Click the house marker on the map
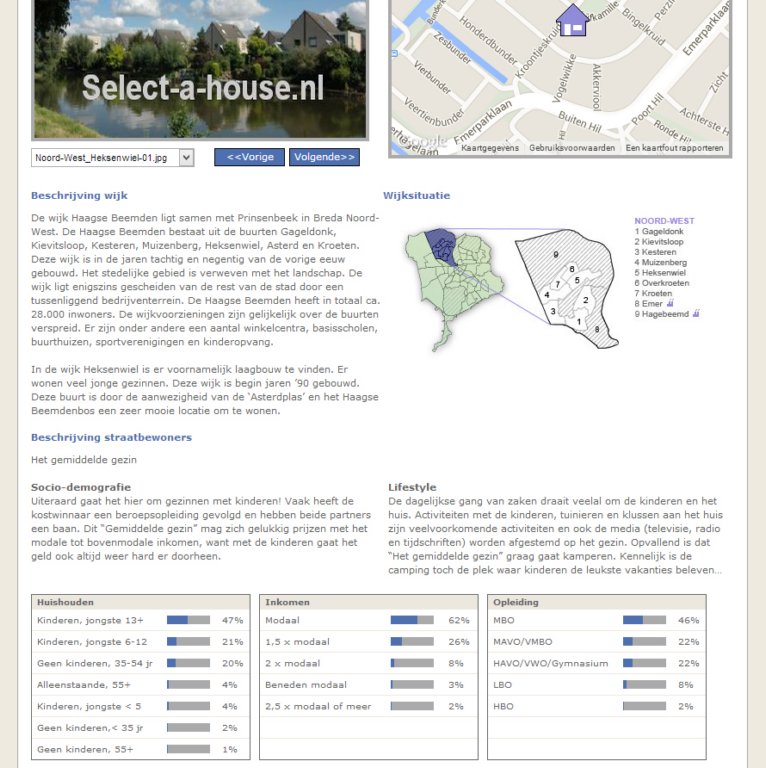 tap(572, 20)
